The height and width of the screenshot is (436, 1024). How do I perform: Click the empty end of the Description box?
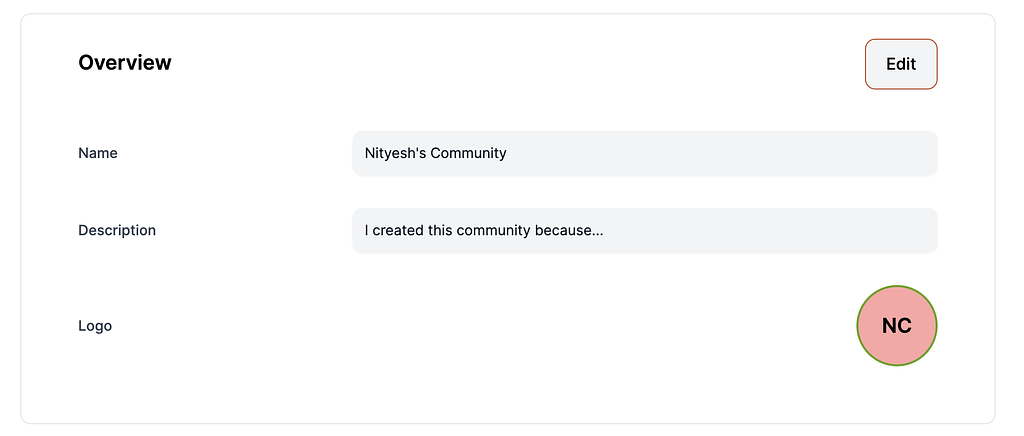coord(771,230)
